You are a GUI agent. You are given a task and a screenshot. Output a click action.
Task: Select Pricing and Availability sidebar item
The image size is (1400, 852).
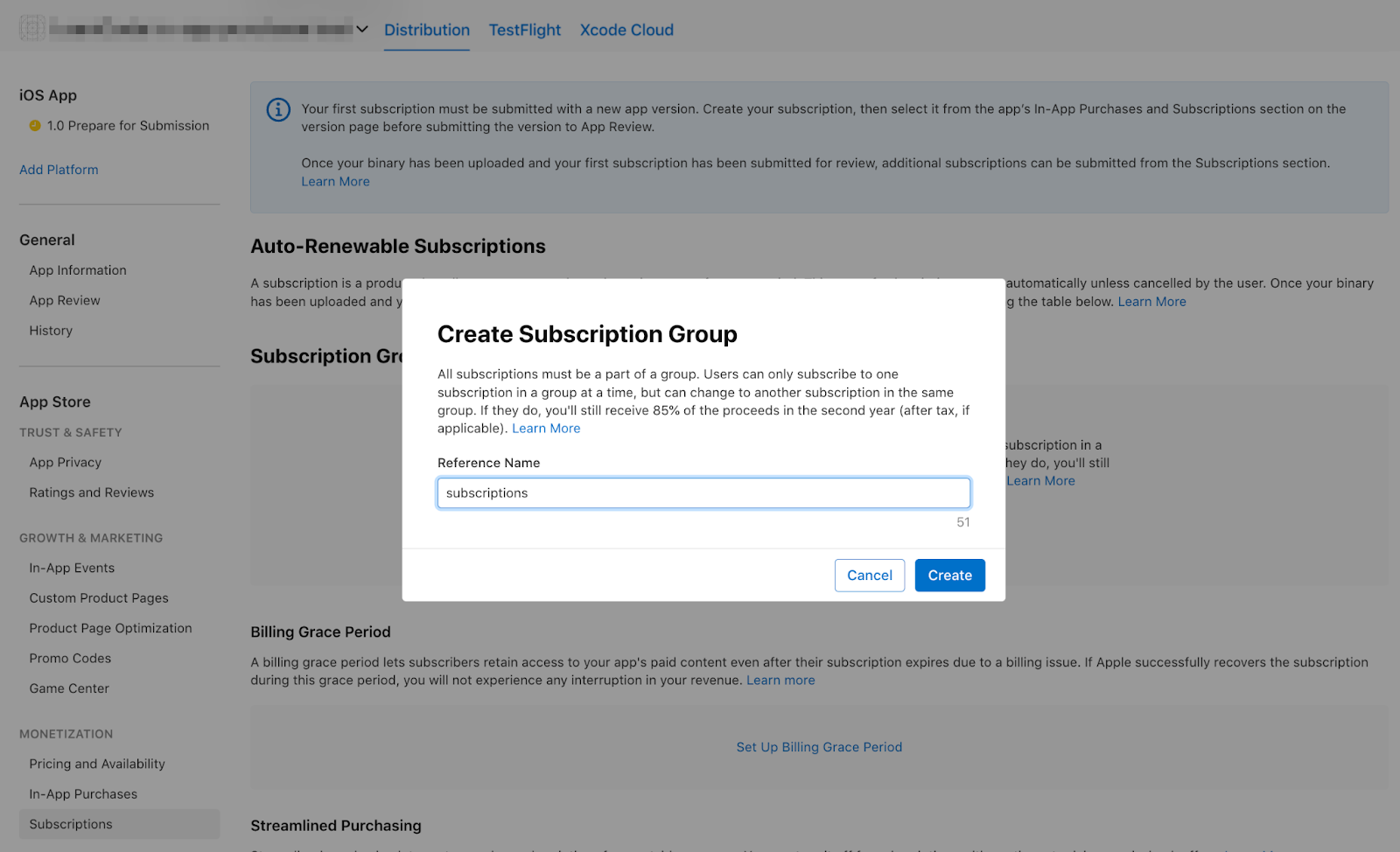pyautogui.click(x=97, y=764)
